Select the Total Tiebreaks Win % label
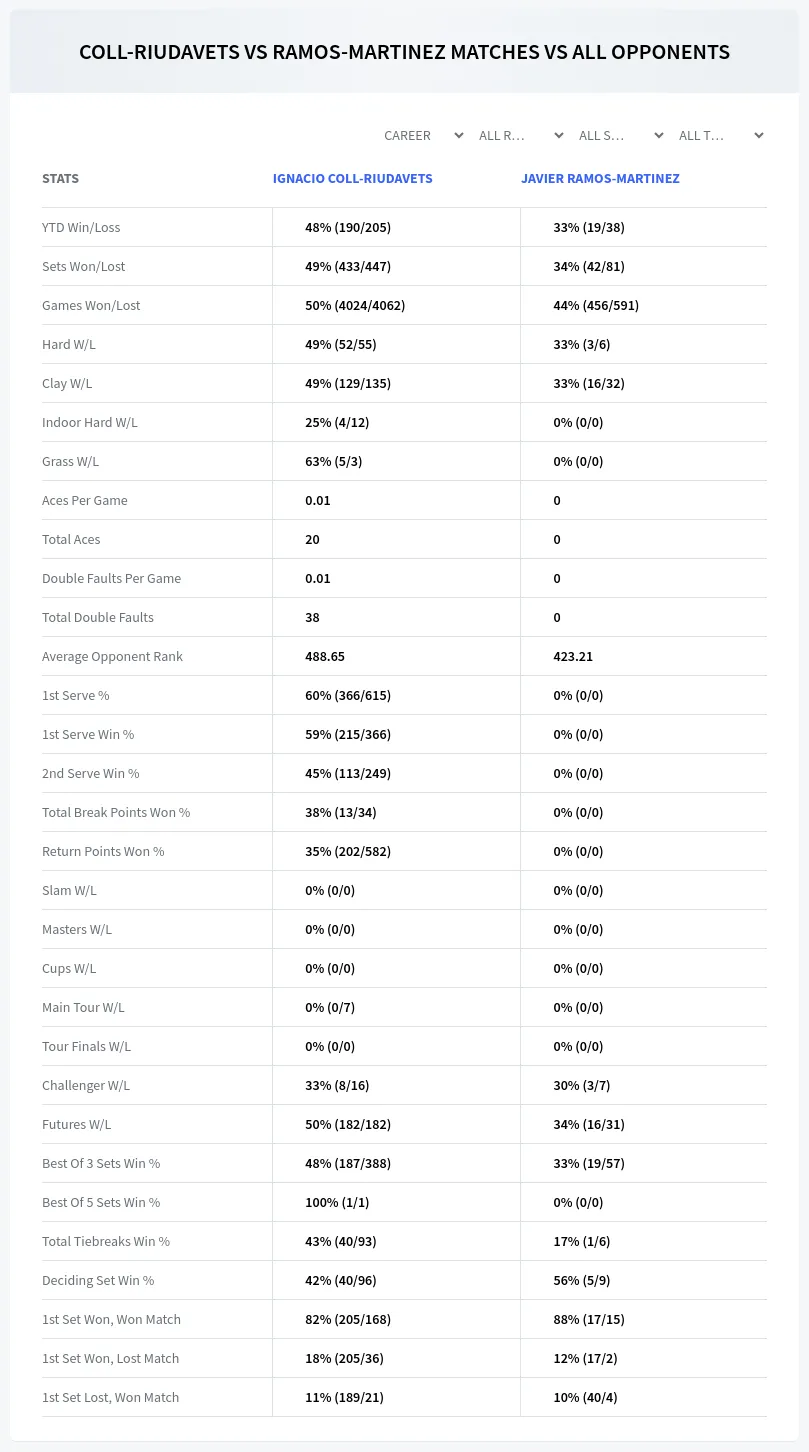The height and width of the screenshot is (1452, 809). [x=106, y=1241]
